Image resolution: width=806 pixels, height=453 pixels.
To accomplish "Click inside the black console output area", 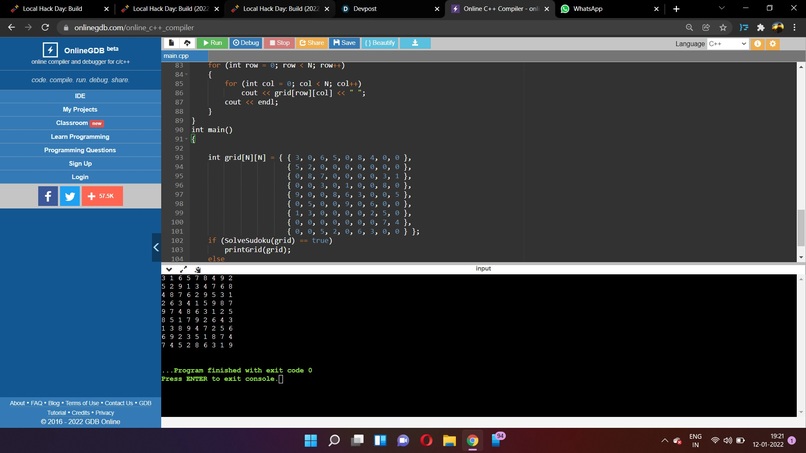I will (x=479, y=345).
